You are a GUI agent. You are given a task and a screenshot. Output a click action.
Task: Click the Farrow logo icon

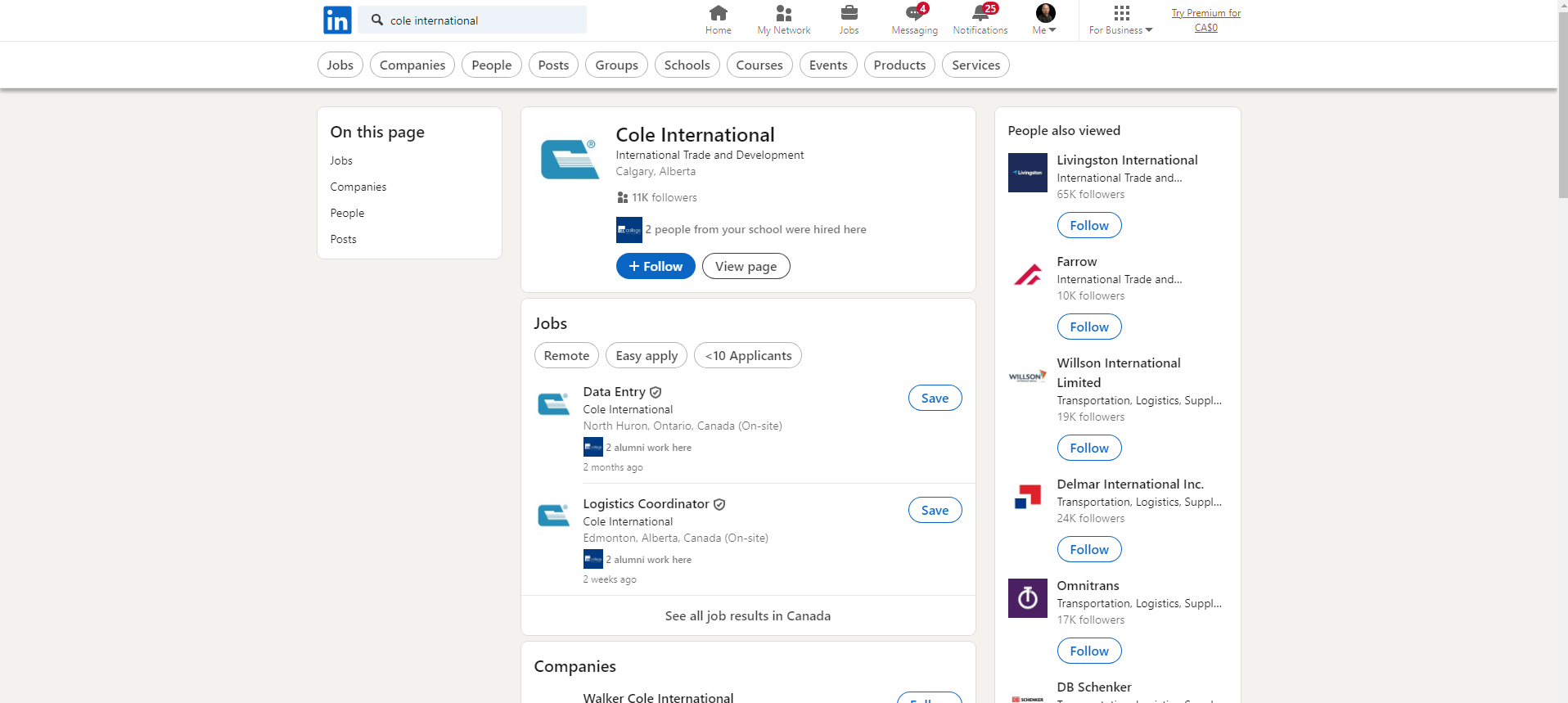coord(1027,274)
